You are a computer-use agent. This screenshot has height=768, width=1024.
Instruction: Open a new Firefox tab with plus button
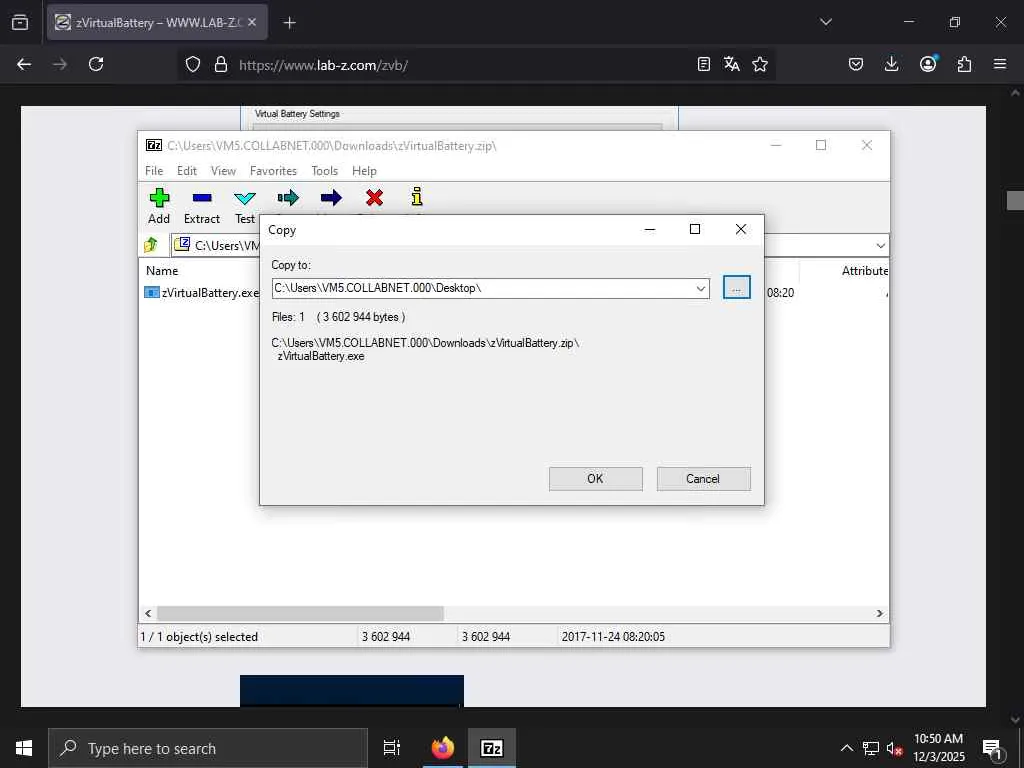coord(289,22)
